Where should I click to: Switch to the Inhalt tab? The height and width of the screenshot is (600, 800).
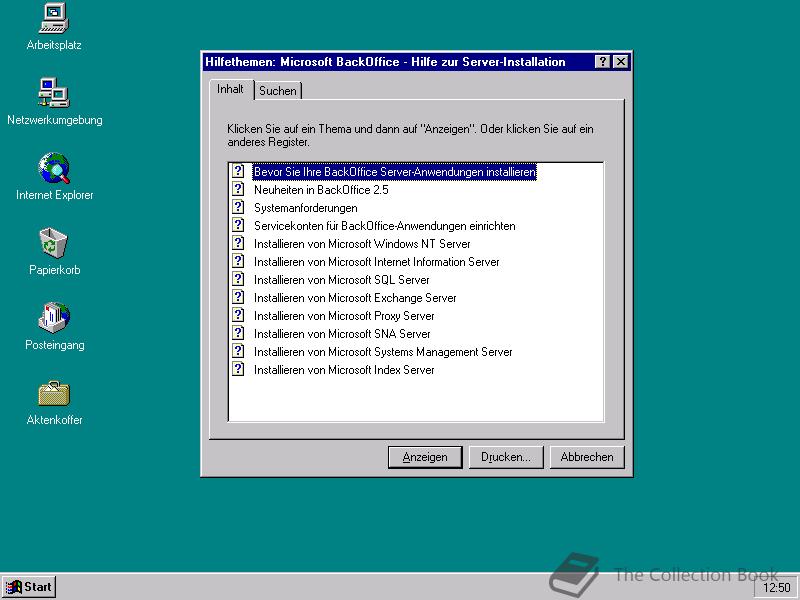click(x=230, y=89)
